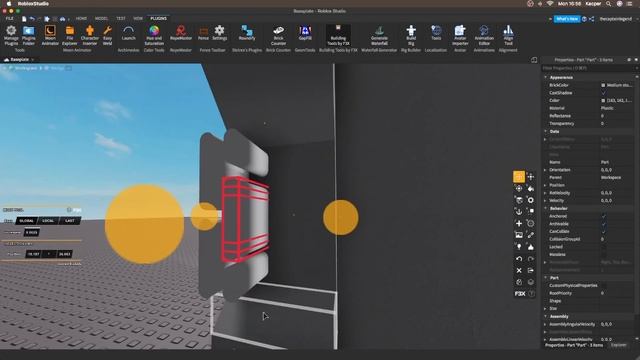Open Generate Waterfall plugin

[379, 35]
